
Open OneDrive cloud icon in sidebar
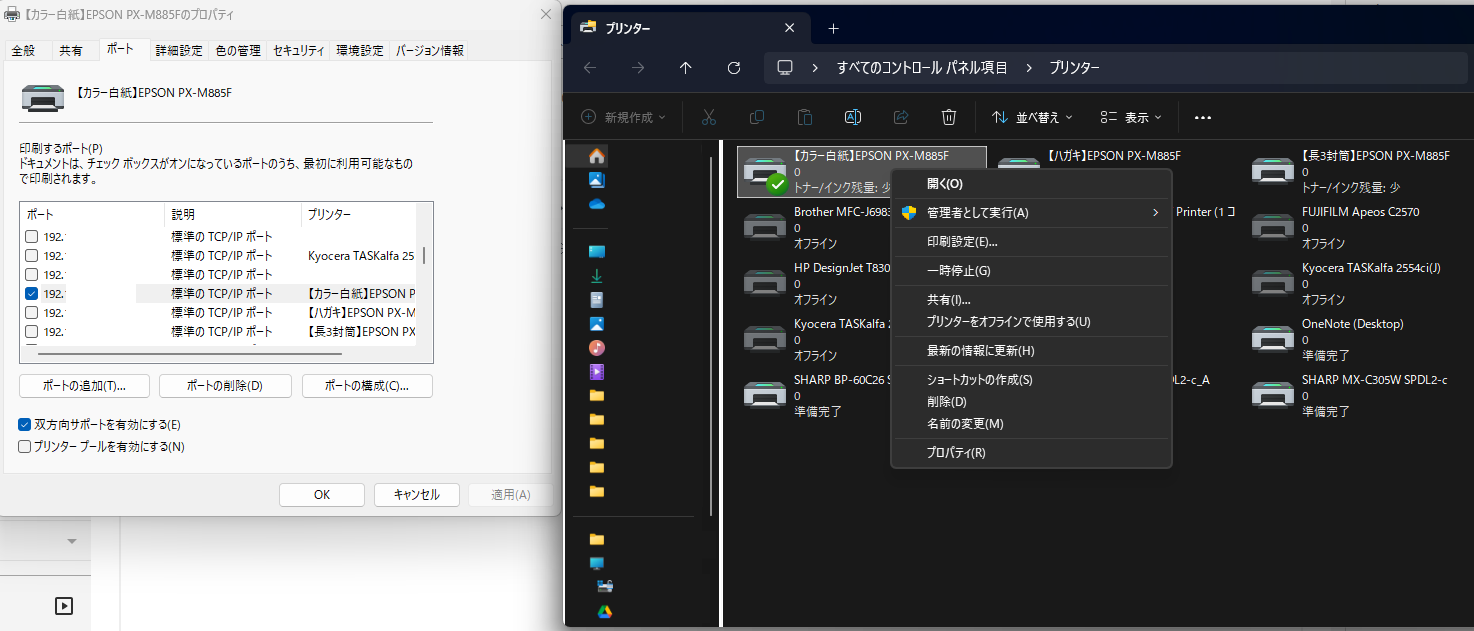597,204
